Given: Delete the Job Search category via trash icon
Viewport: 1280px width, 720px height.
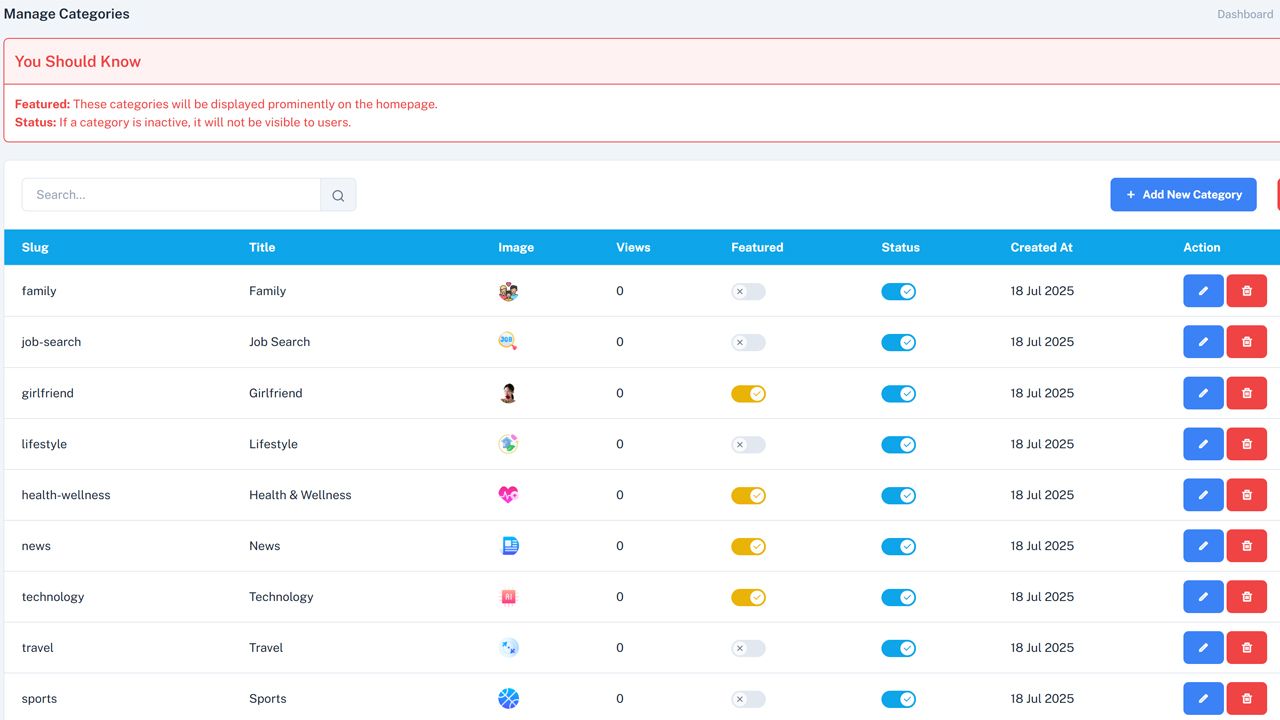Looking at the screenshot, I should click(x=1246, y=342).
